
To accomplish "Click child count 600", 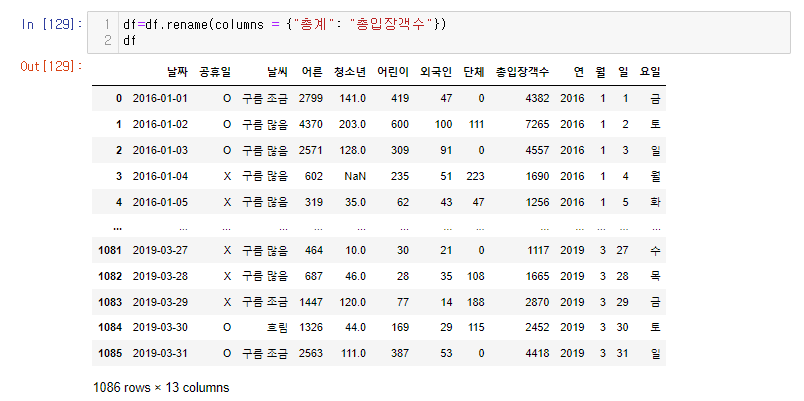I will click(400, 124).
